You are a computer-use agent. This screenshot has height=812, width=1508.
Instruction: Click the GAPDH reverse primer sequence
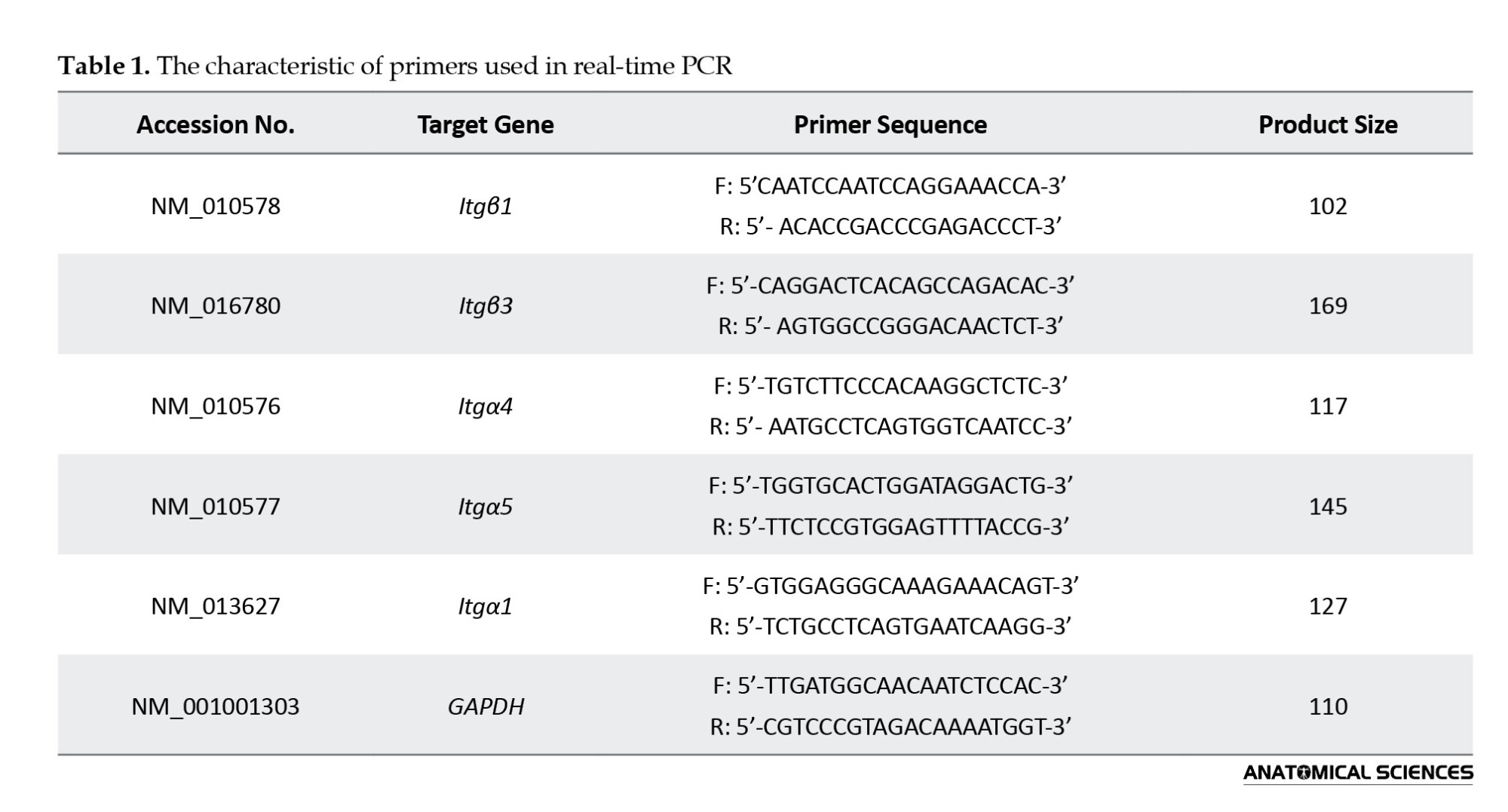pos(890,727)
